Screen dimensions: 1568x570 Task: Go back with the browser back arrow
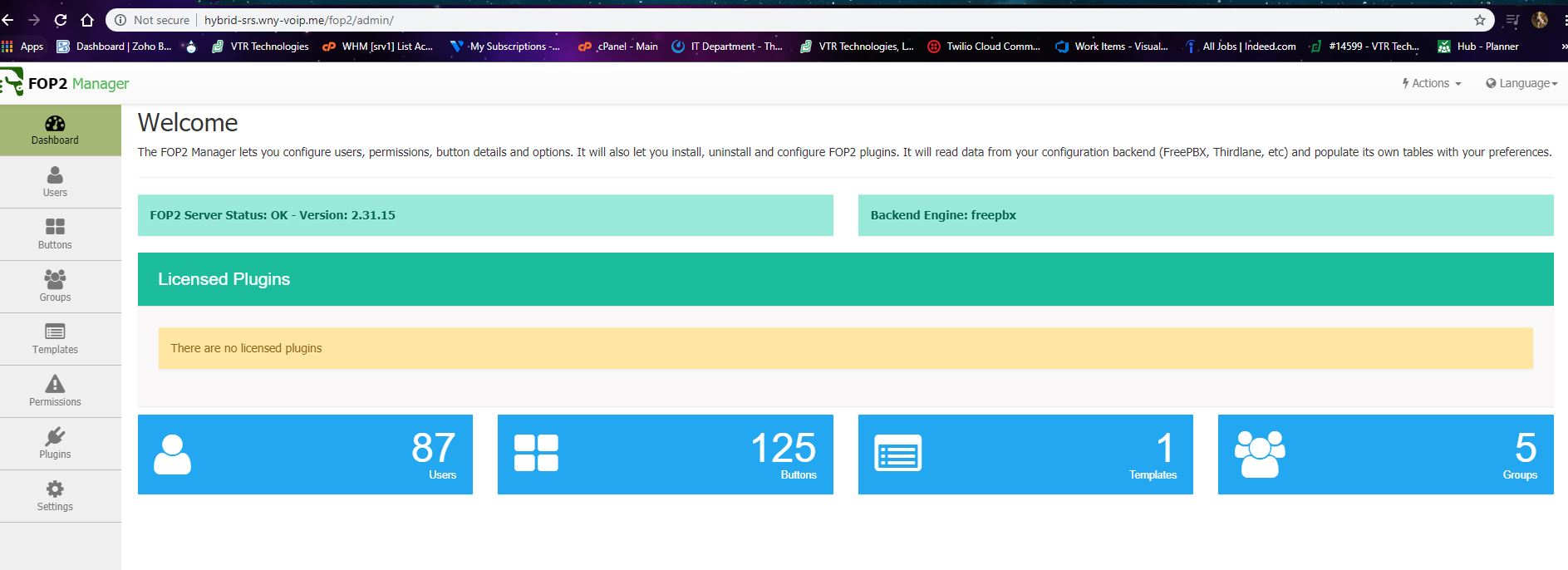[7, 20]
